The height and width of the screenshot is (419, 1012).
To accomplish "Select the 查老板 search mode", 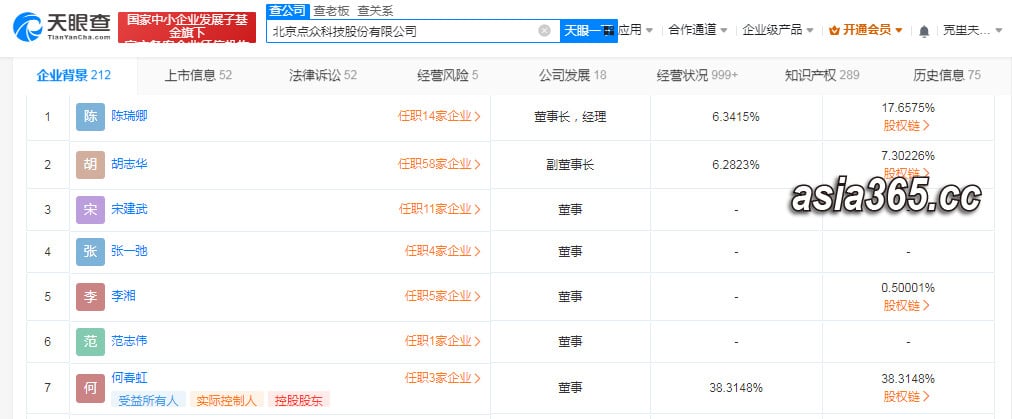I will point(331,10).
